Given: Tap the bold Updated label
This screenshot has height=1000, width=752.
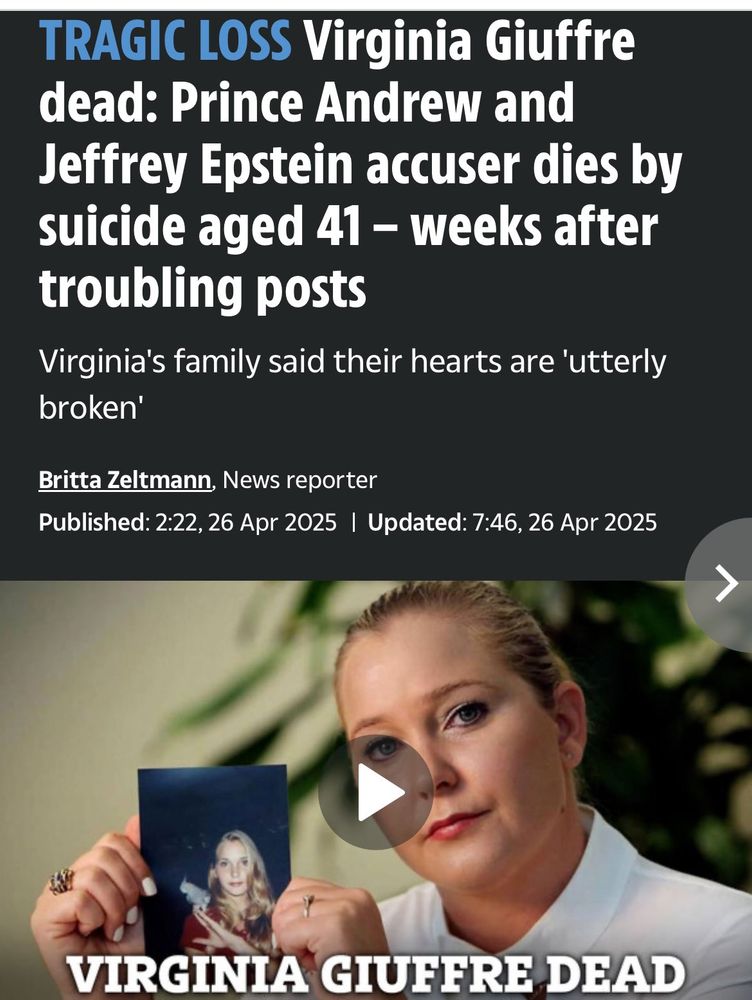Looking at the screenshot, I should [417, 522].
